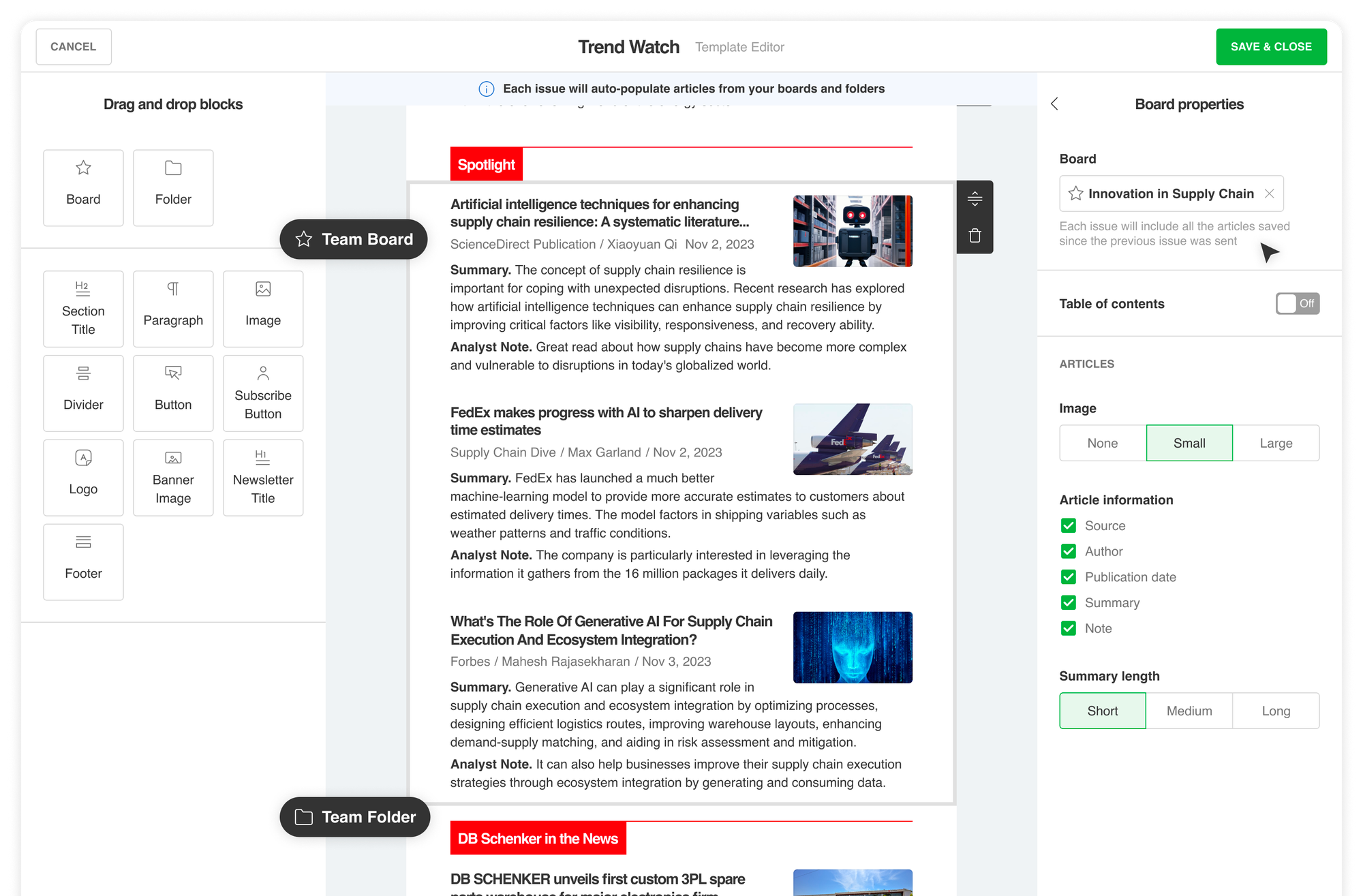Open the FedEx makes progress article headline
The width and height of the screenshot is (1363, 896).
click(x=607, y=421)
